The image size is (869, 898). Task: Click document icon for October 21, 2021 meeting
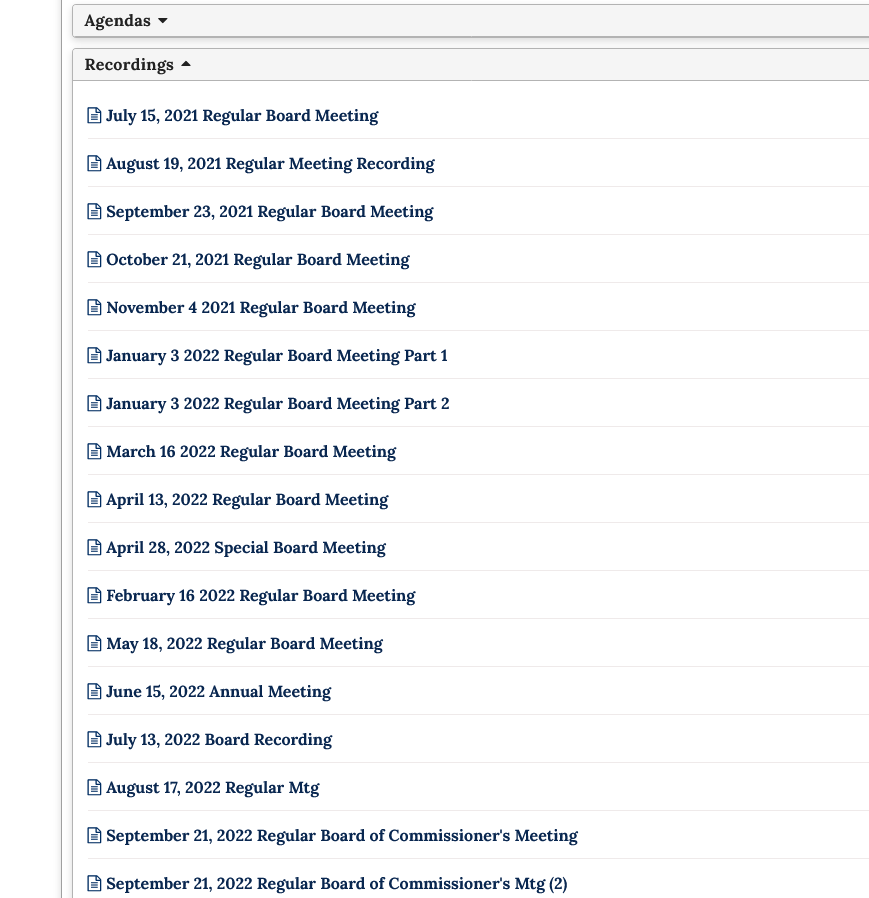(94, 260)
